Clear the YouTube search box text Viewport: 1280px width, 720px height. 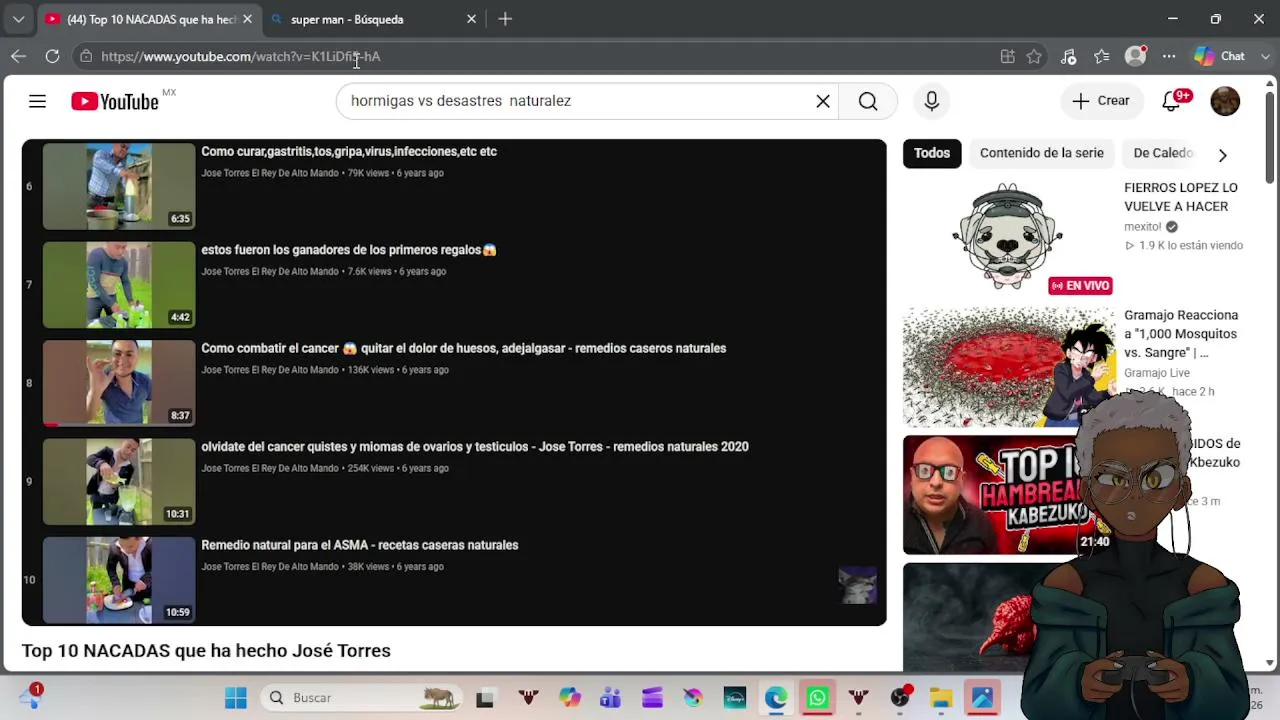tap(823, 101)
